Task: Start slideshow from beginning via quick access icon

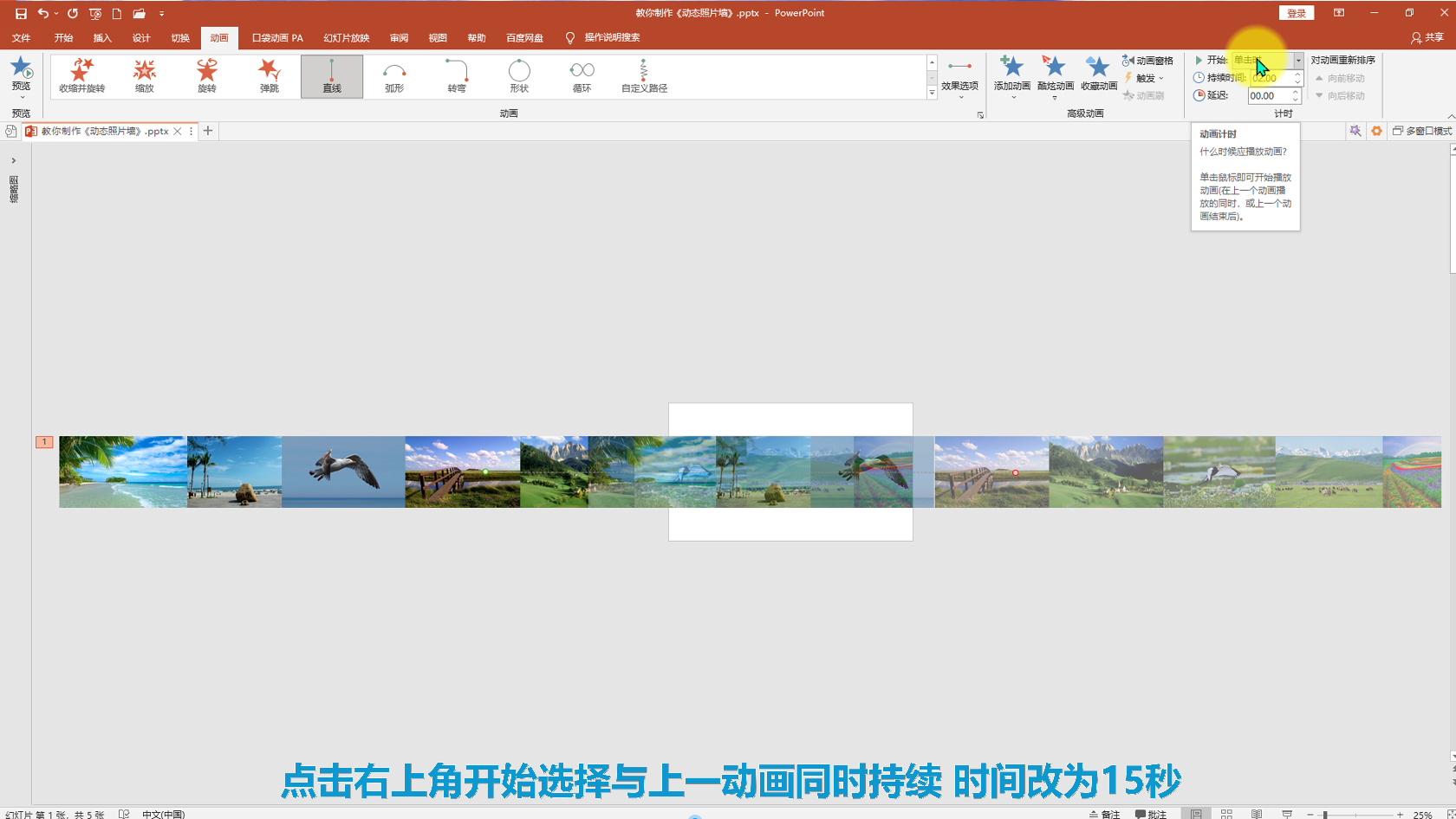Action: pos(95,14)
